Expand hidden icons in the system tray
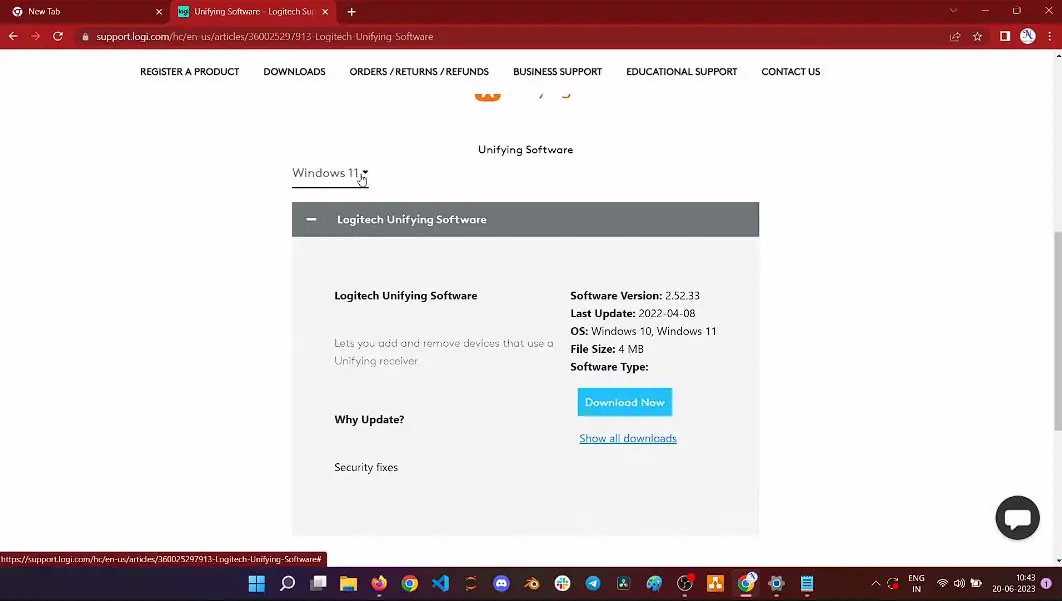 [x=875, y=583]
